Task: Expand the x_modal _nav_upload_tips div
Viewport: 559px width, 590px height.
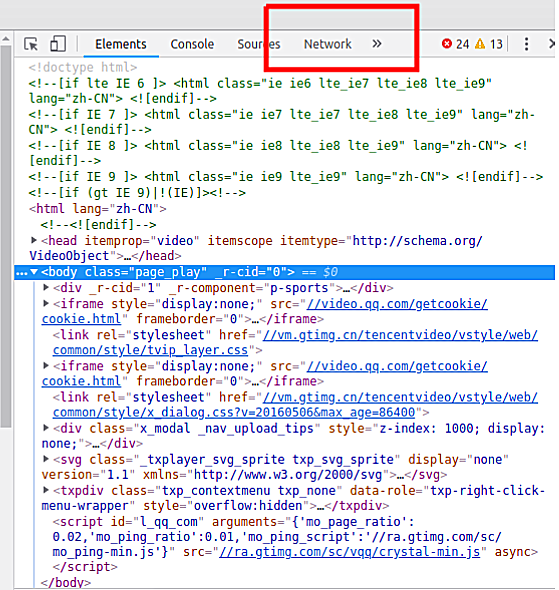Action: (46, 428)
